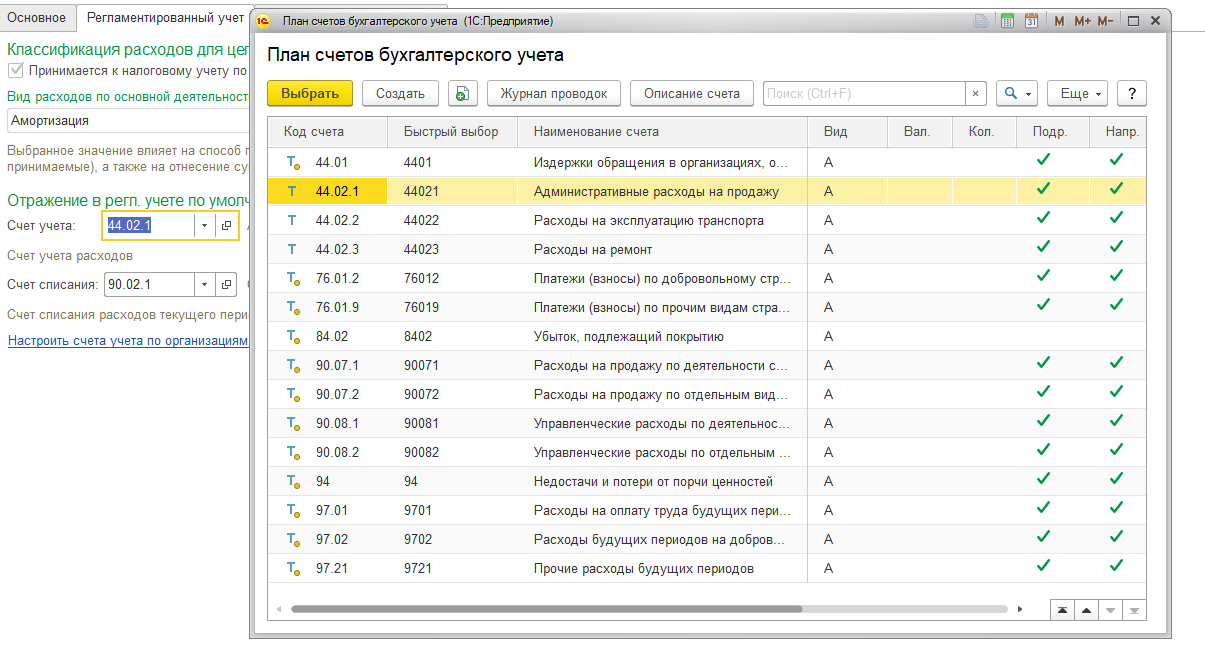Image resolution: width=1205 pixels, height=648 pixels.
Task: Click the Вид column header
Action: [847, 131]
